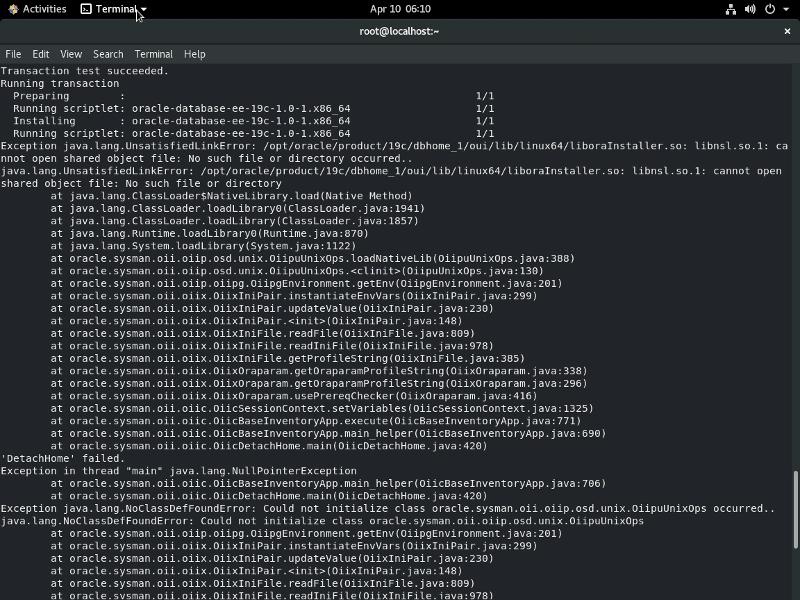Viewport: 800px width, 600px height.
Task: Click the NullPointerException error line
Action: 179,471
